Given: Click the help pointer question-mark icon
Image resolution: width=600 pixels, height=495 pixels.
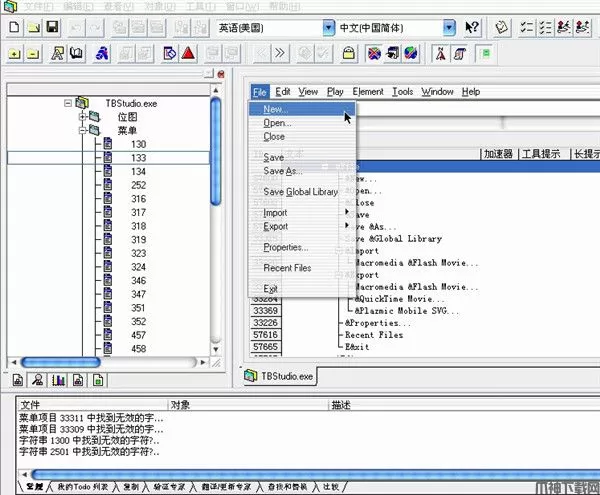Looking at the screenshot, I should 473,27.
